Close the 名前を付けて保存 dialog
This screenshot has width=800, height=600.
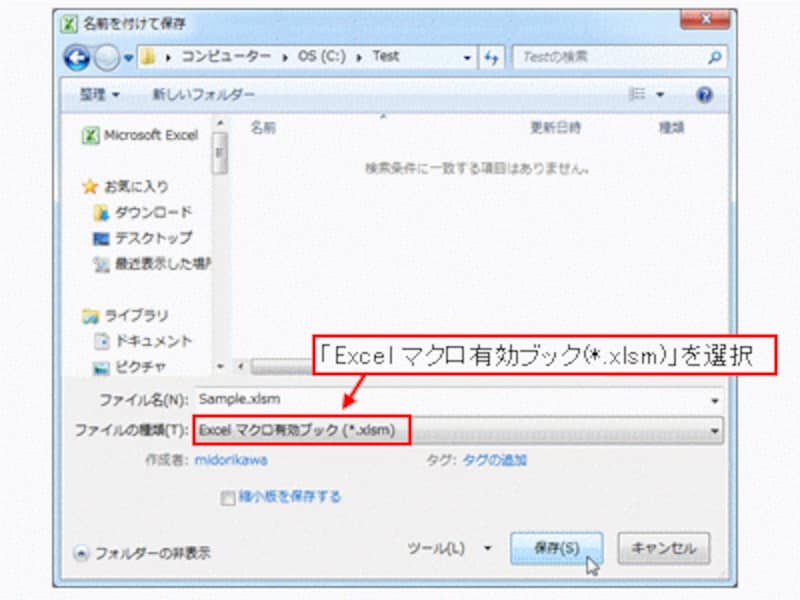tap(706, 19)
